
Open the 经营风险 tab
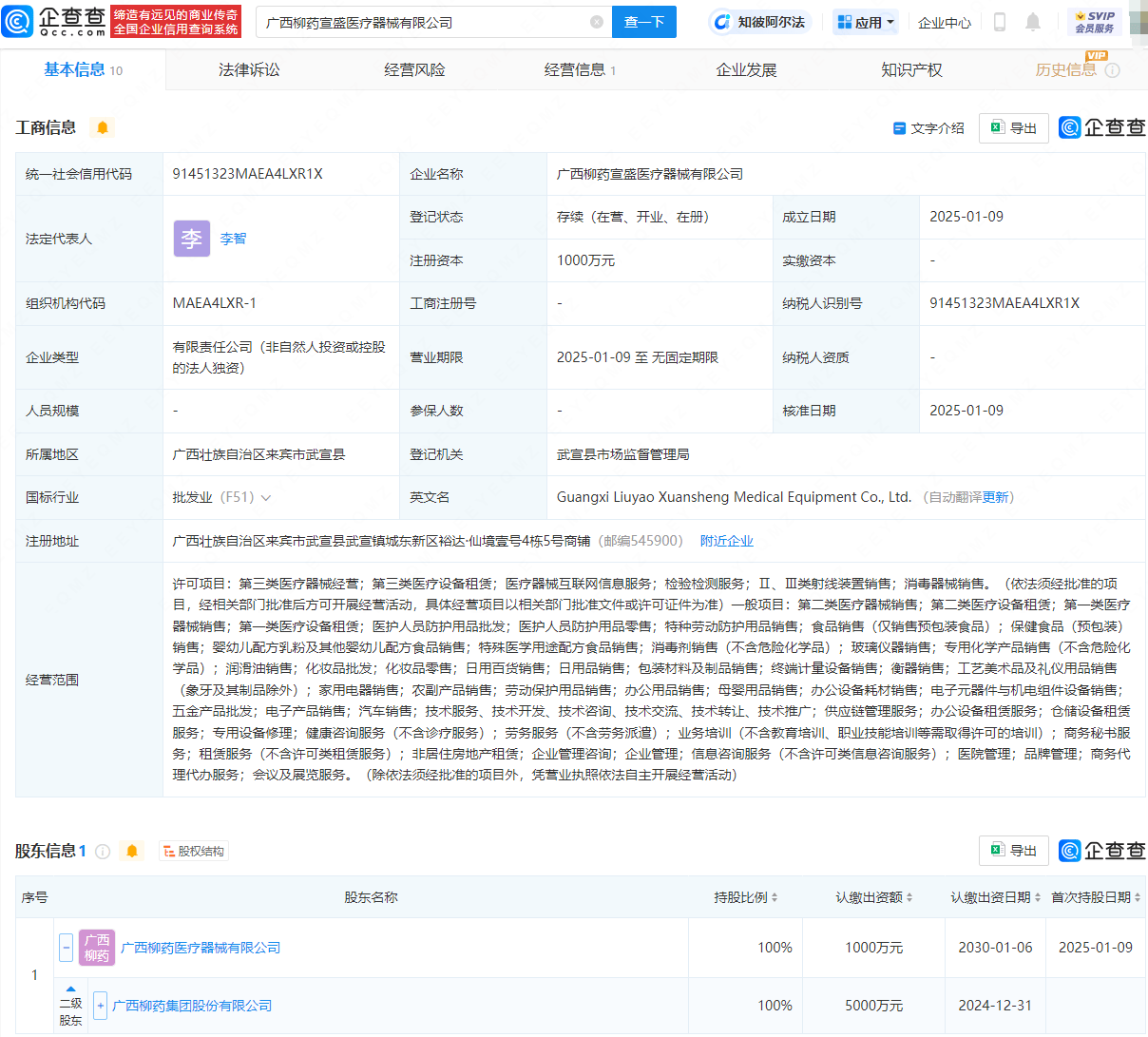tap(414, 70)
